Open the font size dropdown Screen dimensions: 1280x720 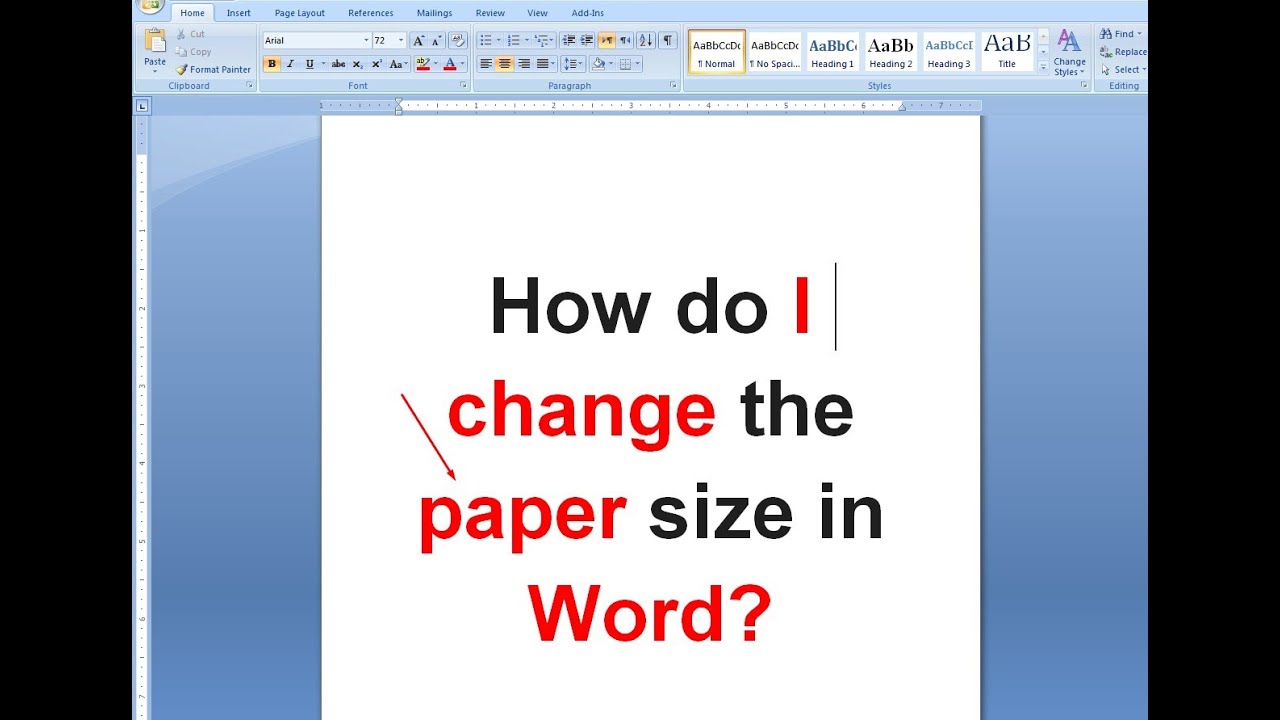(401, 41)
